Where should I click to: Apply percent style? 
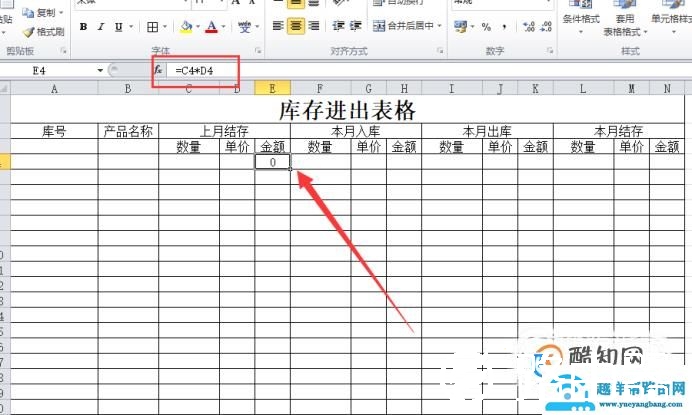point(486,27)
